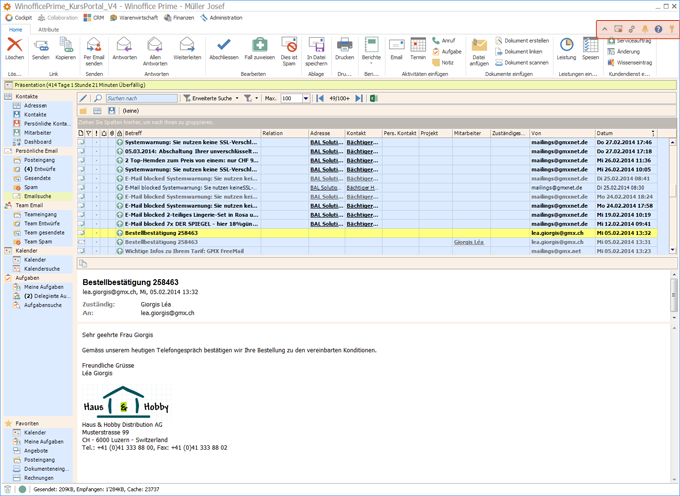Jump to first page of results
The width and height of the screenshot is (680, 496).
(x=320, y=98)
